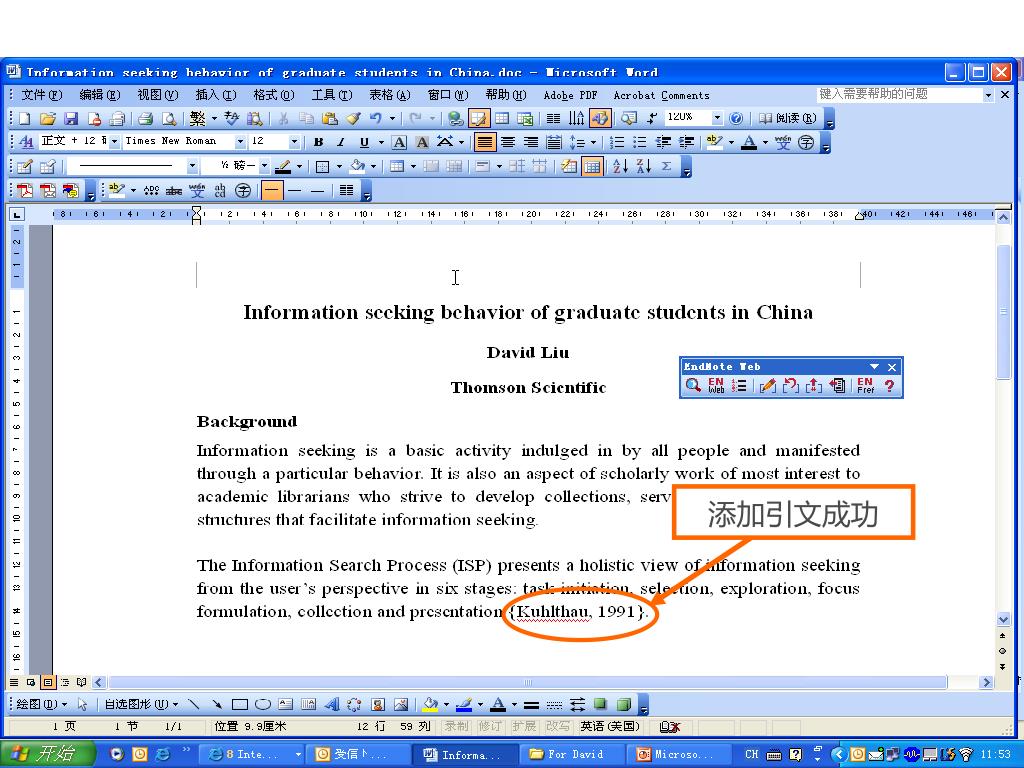Apply italic formatting
The image size is (1024, 768).
[341, 142]
